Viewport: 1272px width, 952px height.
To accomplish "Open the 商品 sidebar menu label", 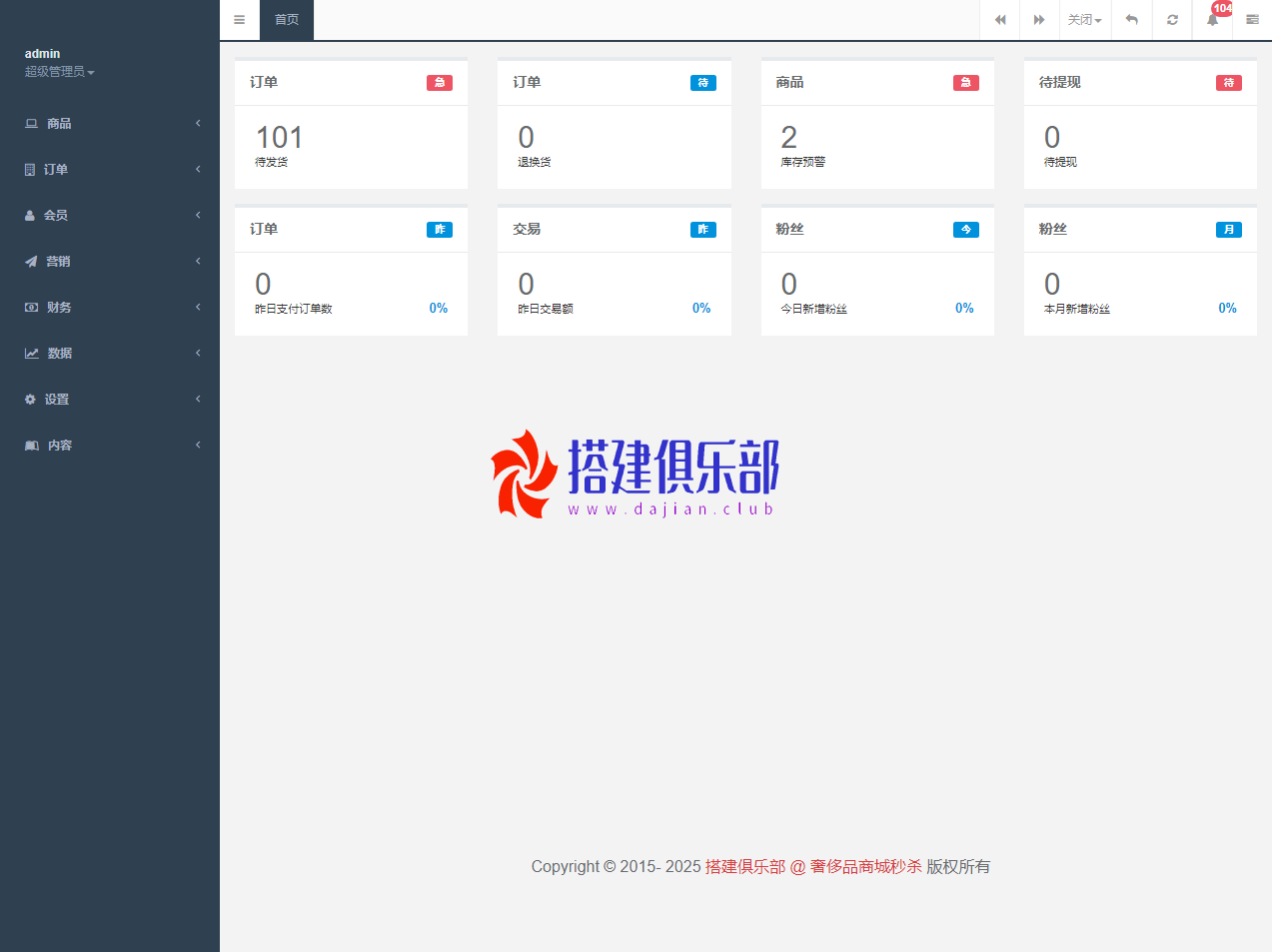I will pyautogui.click(x=59, y=124).
